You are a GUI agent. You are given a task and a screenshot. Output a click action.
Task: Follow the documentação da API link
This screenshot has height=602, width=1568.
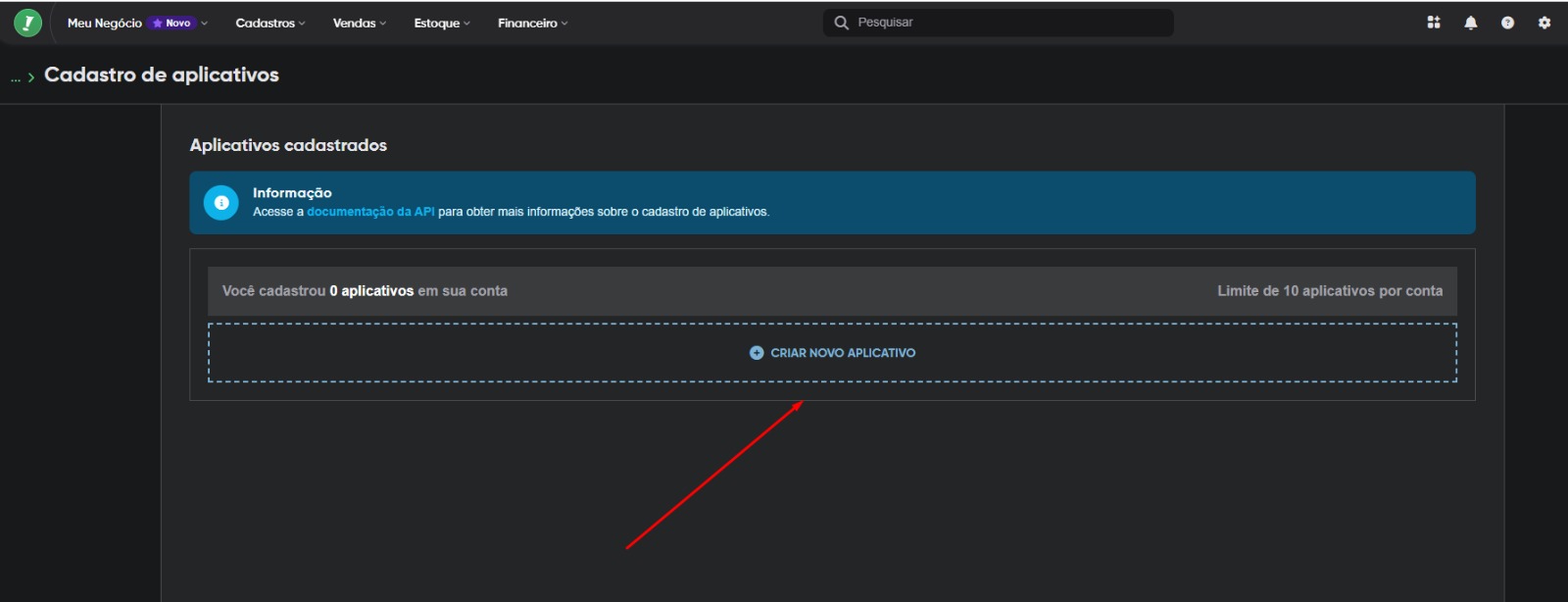tap(370, 212)
